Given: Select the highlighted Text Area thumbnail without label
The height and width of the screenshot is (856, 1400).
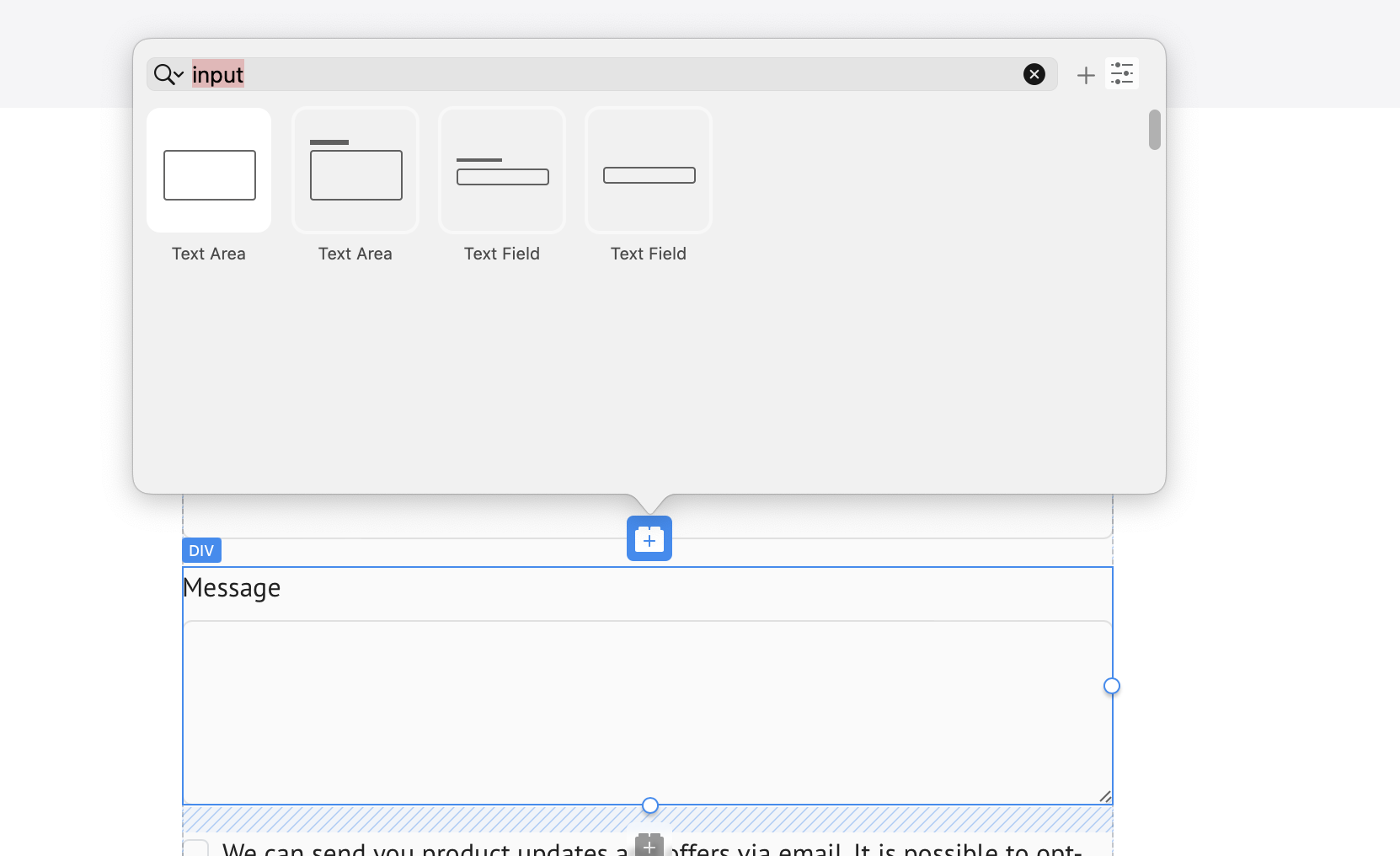Looking at the screenshot, I should [209, 171].
